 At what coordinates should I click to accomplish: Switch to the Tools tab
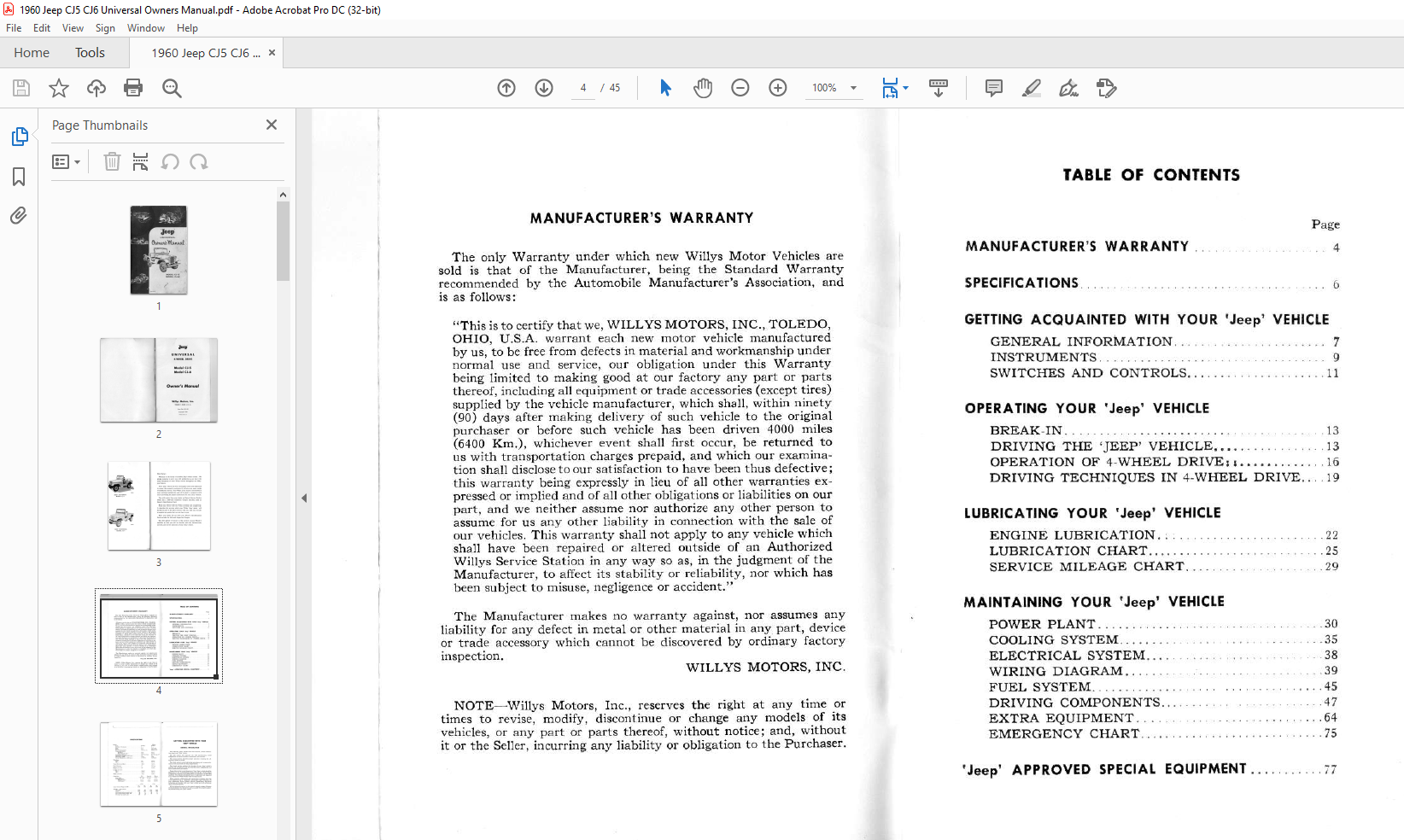[x=90, y=53]
